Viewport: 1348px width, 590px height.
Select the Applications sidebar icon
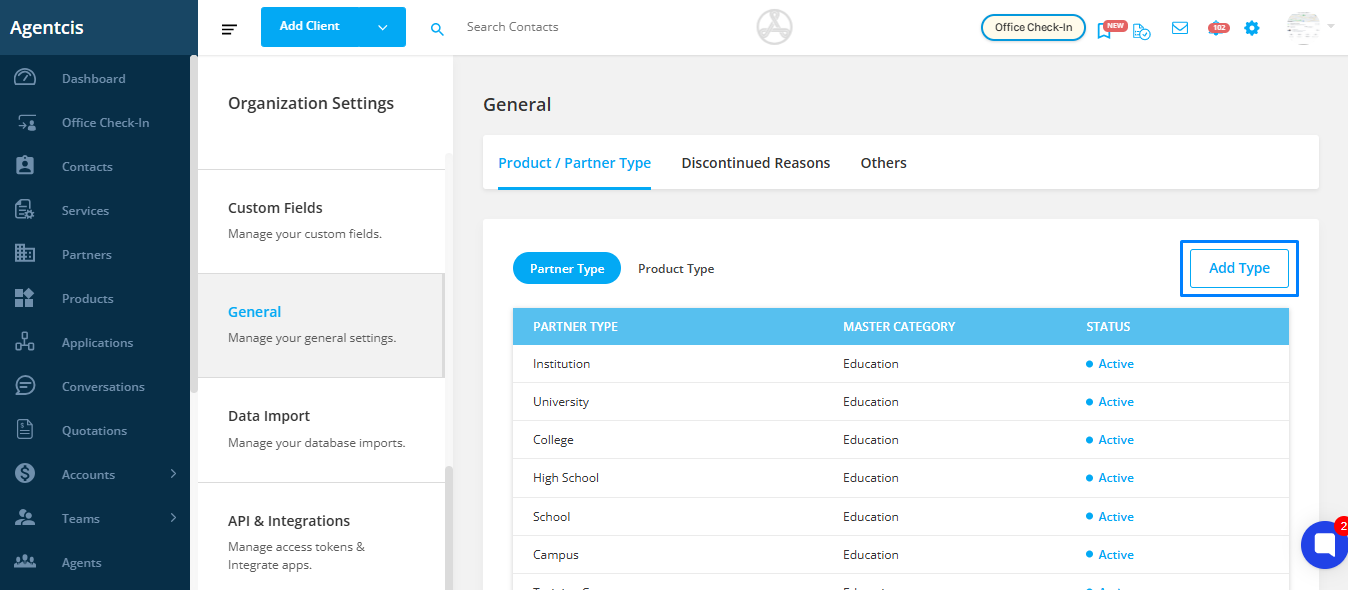coord(25,342)
